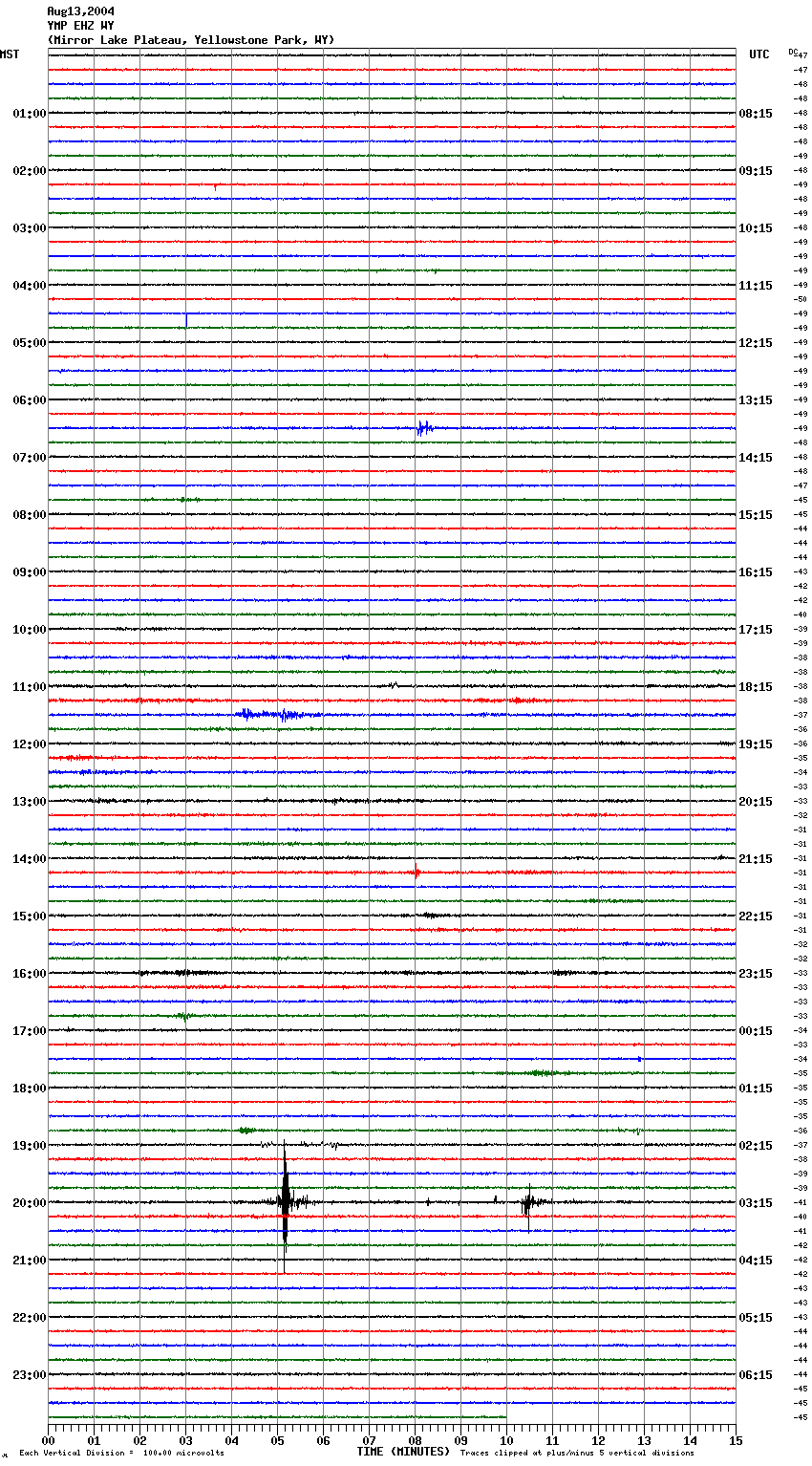Click the 11:15 UTC time label
Viewport: 812px width, 1466px height.
756,286
